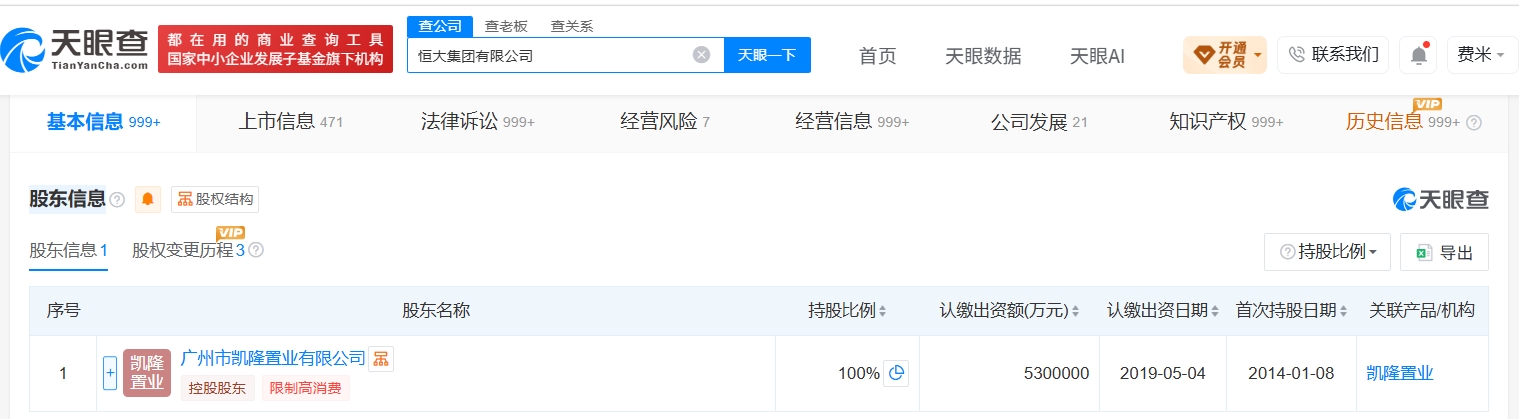Image resolution: width=1519 pixels, height=419 pixels.
Task: Select the 查老板 search tab
Action: [x=506, y=26]
